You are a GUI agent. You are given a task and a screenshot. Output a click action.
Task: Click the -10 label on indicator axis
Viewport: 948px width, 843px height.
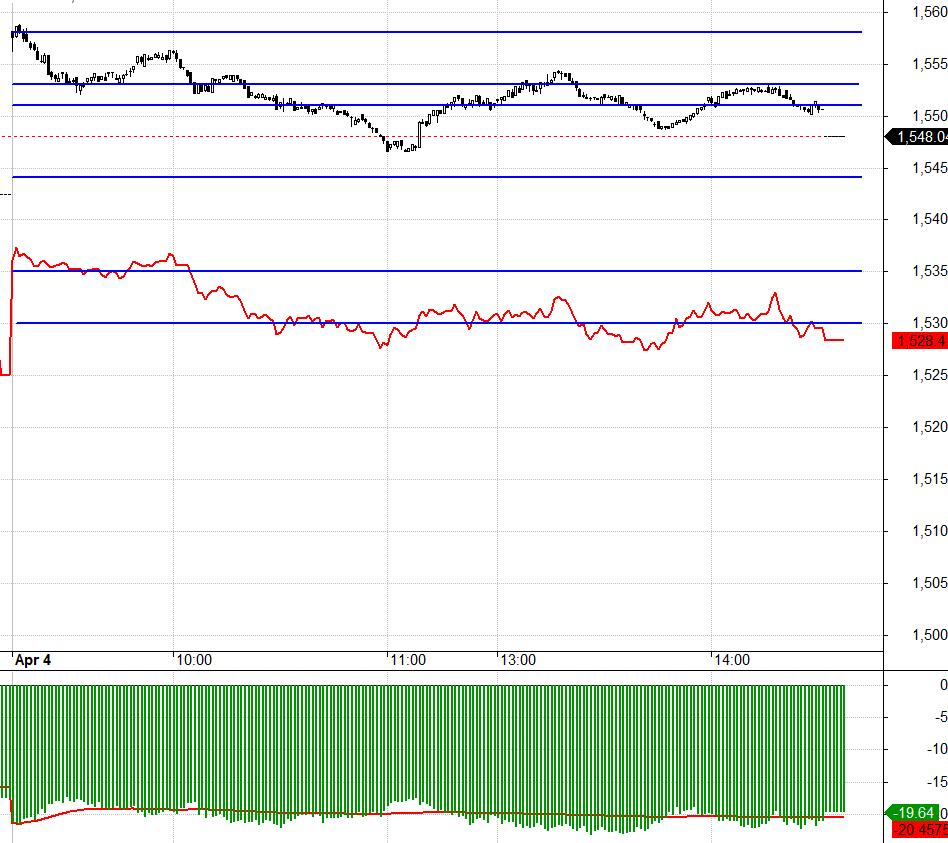[x=936, y=749]
